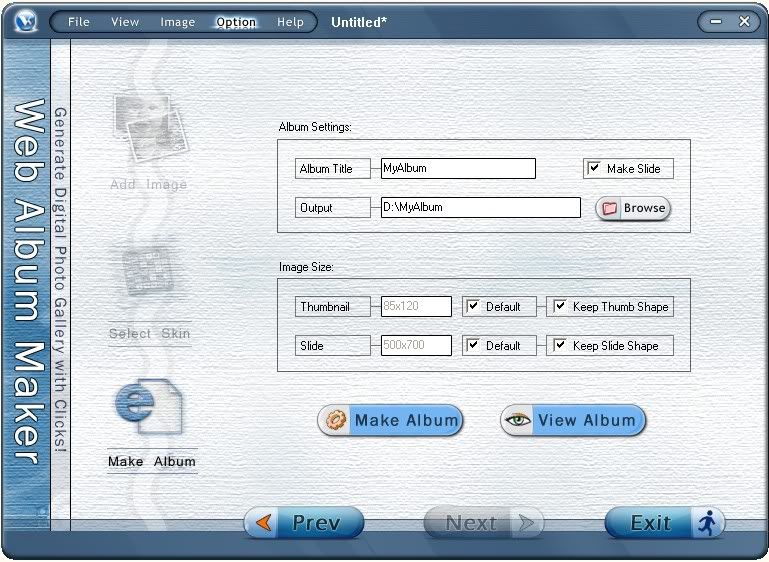Screen dimensions: 769x562
Task: Toggle Keep Thumb Shape checkbox
Action: click(560, 307)
